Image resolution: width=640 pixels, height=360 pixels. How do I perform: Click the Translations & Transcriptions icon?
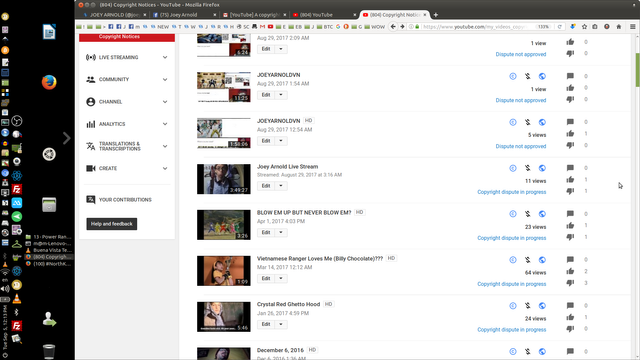(x=91, y=146)
